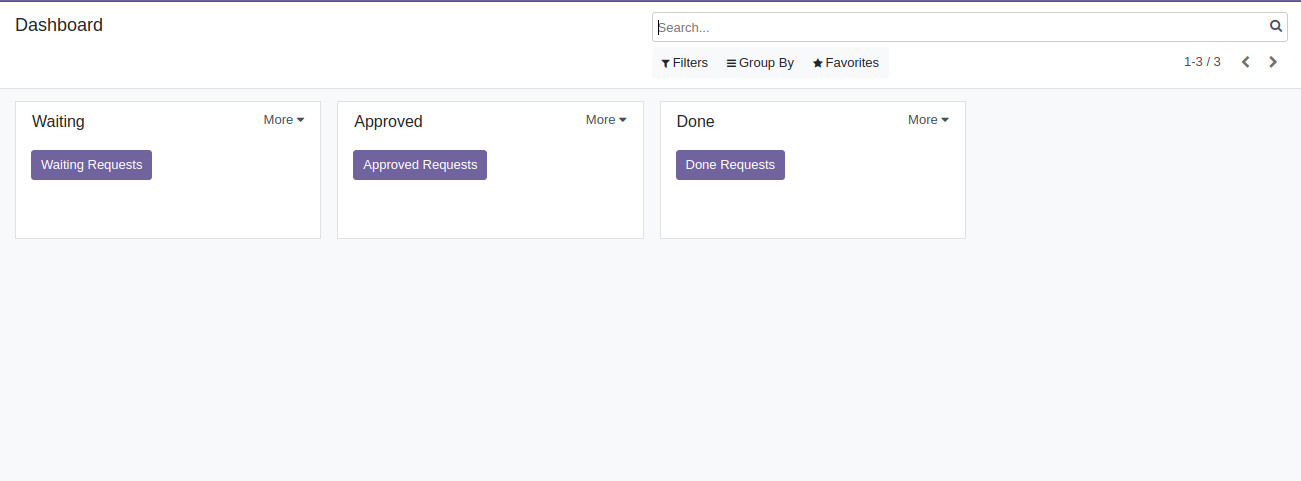The image size is (1301, 481).
Task: Click the Waiting Requests button
Action: pyautogui.click(x=91, y=165)
